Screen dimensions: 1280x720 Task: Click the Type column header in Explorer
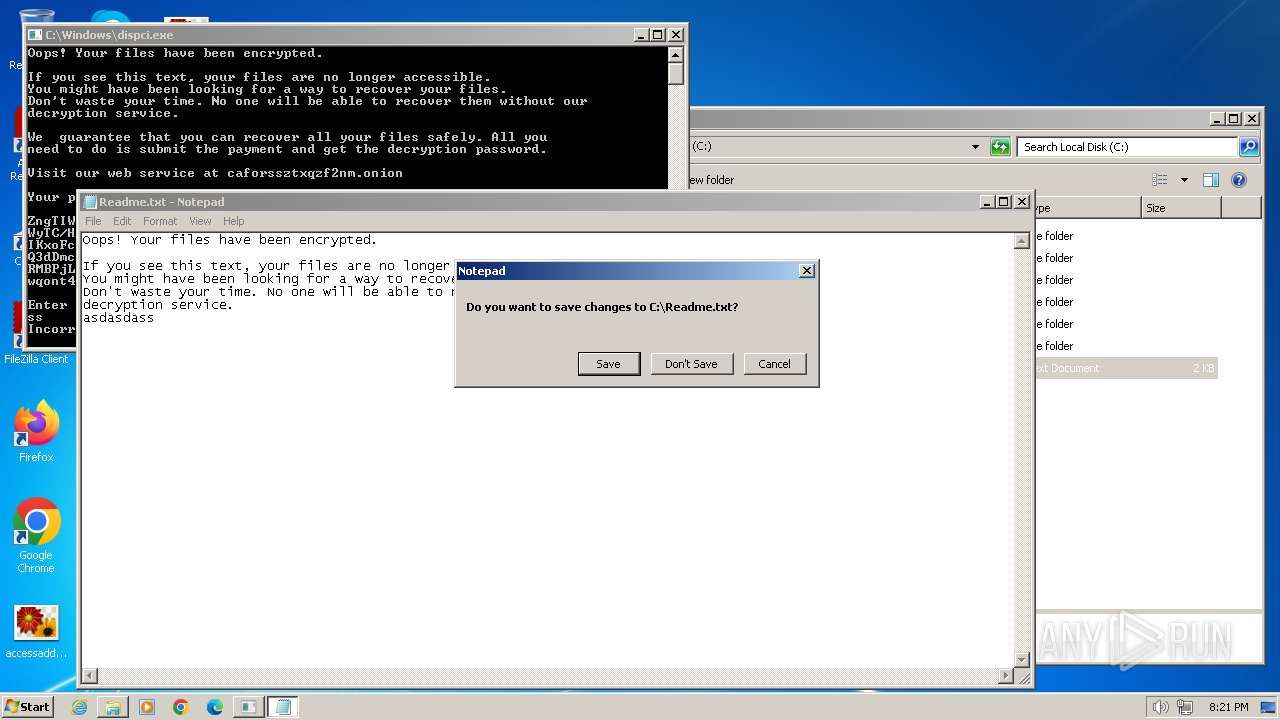coord(1088,208)
